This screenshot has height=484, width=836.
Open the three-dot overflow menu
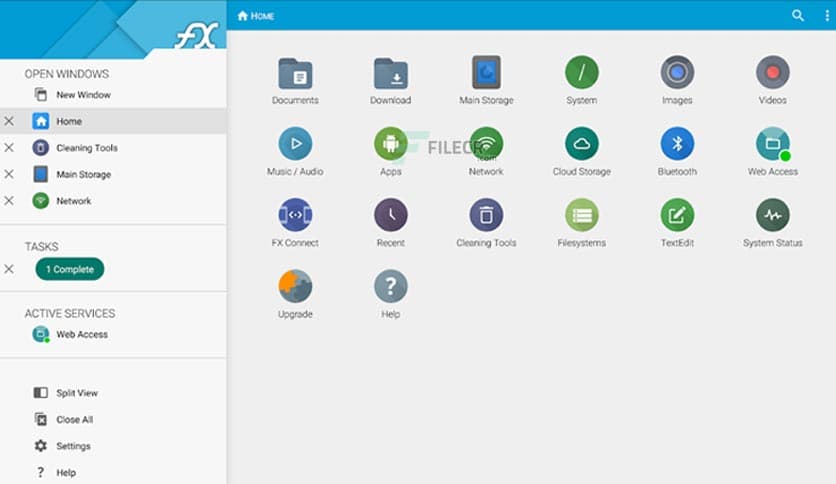[x=827, y=15]
